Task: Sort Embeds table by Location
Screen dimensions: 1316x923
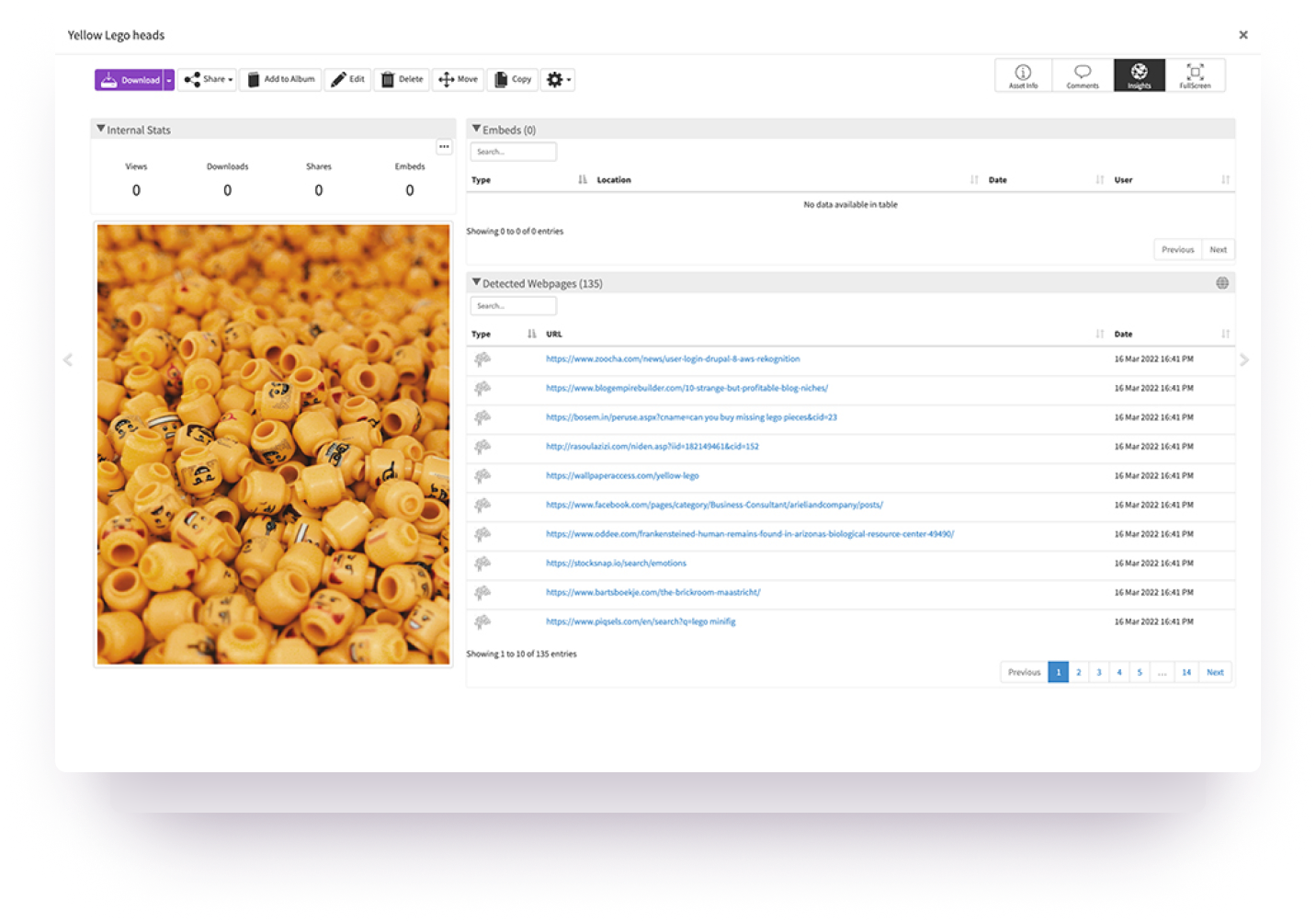Action: click(787, 180)
